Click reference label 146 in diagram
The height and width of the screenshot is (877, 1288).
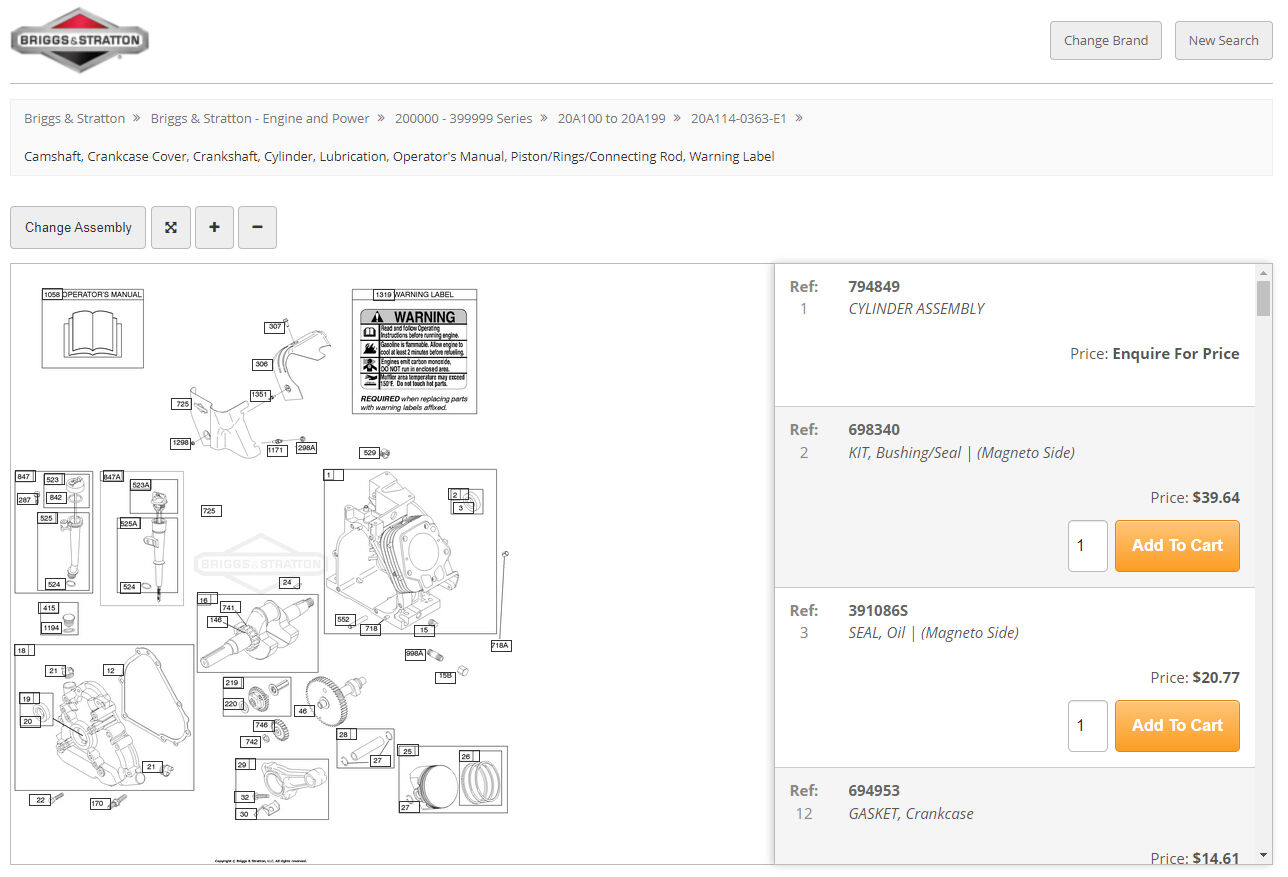click(x=215, y=620)
